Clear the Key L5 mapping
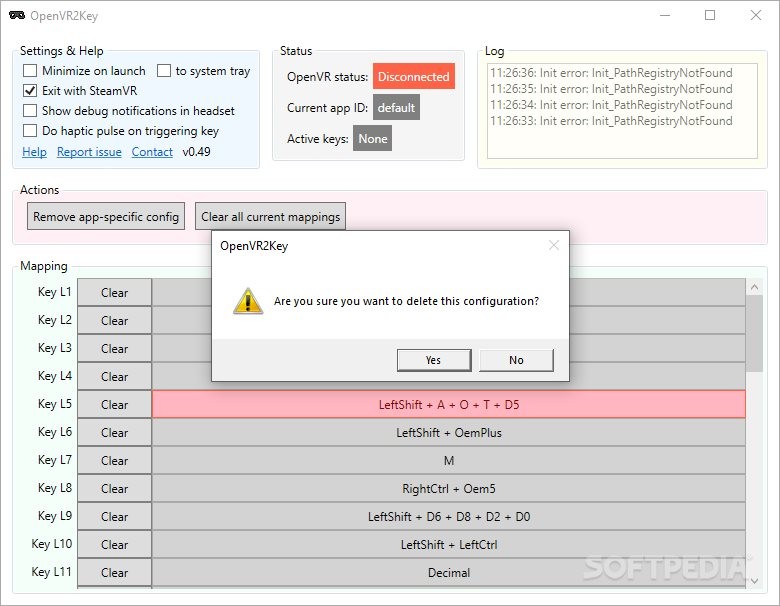This screenshot has height=606, width=780. coord(114,404)
